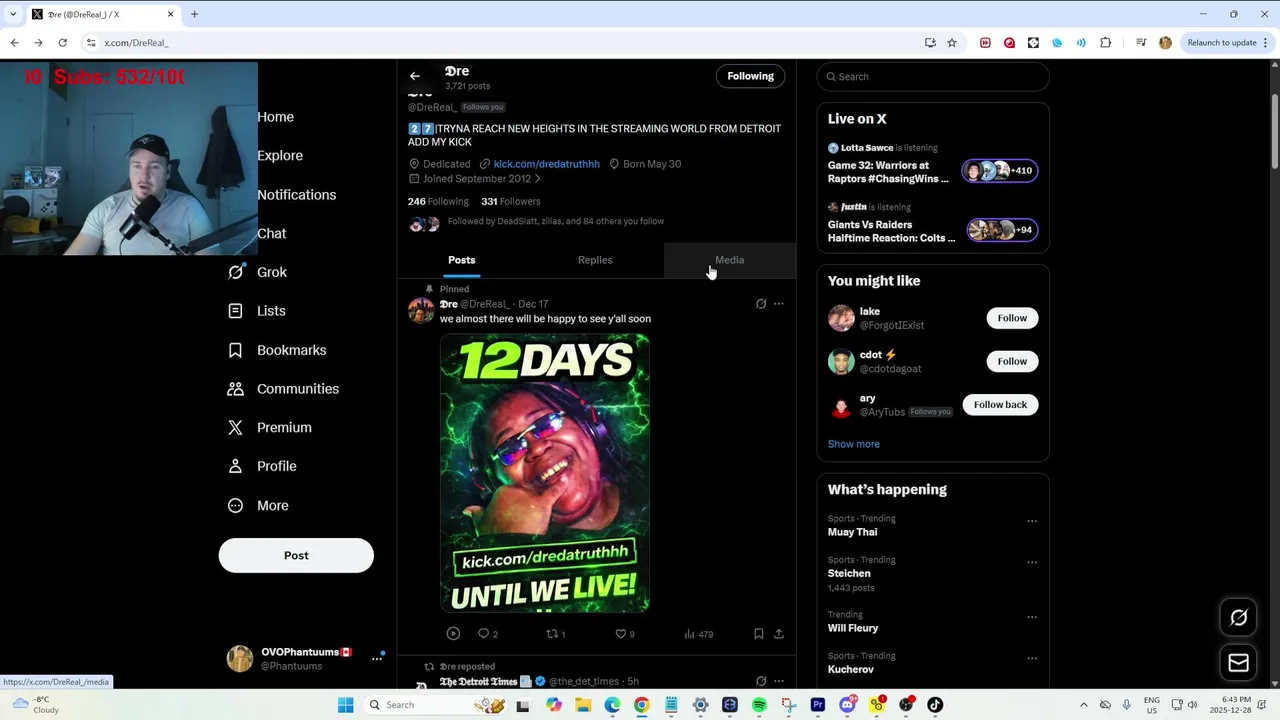Open the tab search dropdown in Chrome
The image size is (1280, 720).
(x=13, y=14)
